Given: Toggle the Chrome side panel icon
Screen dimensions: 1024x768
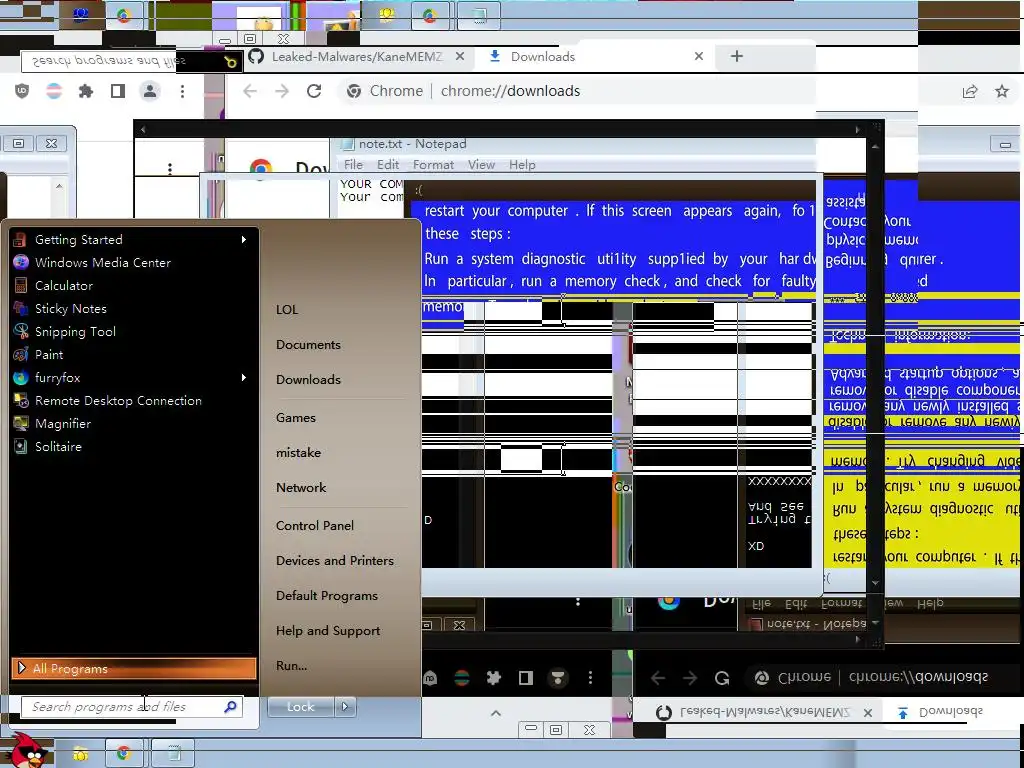Looking at the screenshot, I should [x=118, y=91].
